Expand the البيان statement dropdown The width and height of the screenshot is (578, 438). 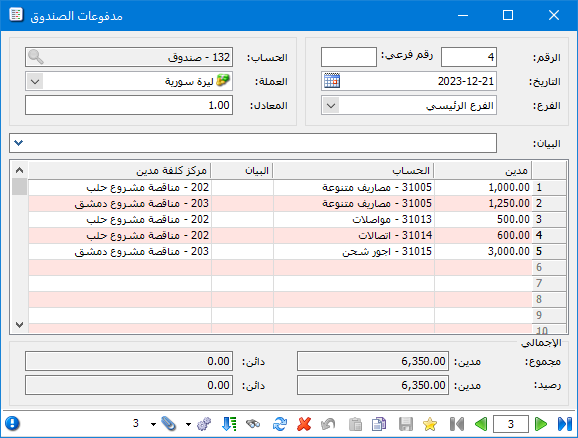tap(19, 143)
